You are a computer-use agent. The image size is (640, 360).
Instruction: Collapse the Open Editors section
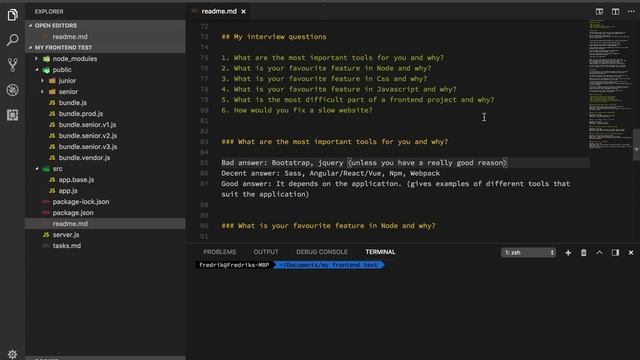click(105, 25)
